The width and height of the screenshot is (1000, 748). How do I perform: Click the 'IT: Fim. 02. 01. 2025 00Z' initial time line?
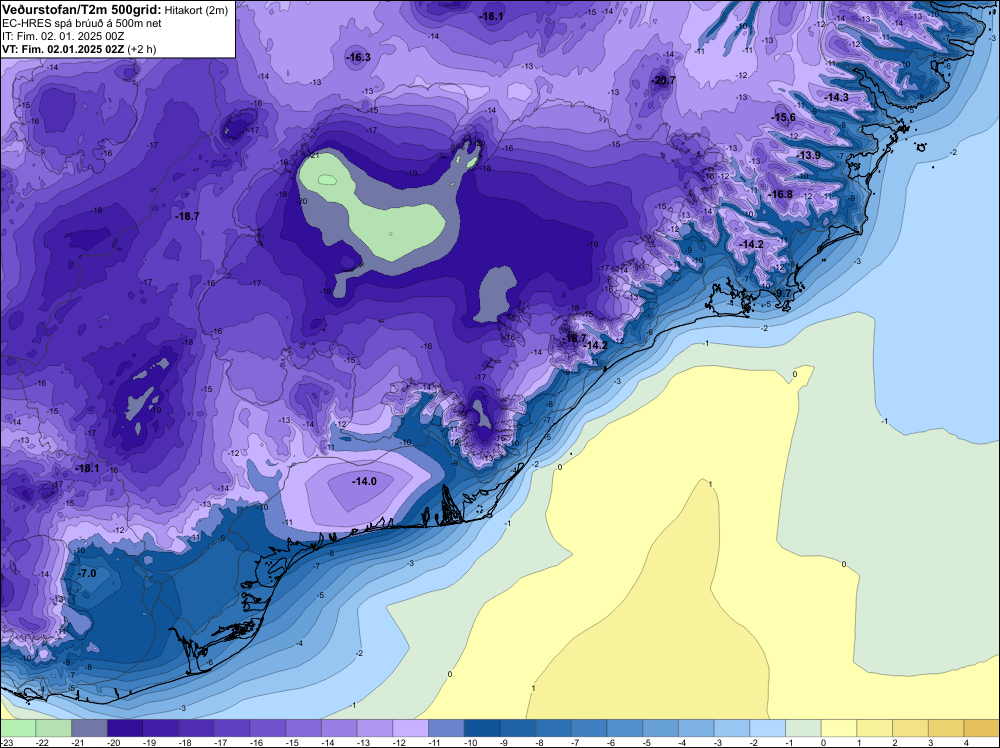63,36
